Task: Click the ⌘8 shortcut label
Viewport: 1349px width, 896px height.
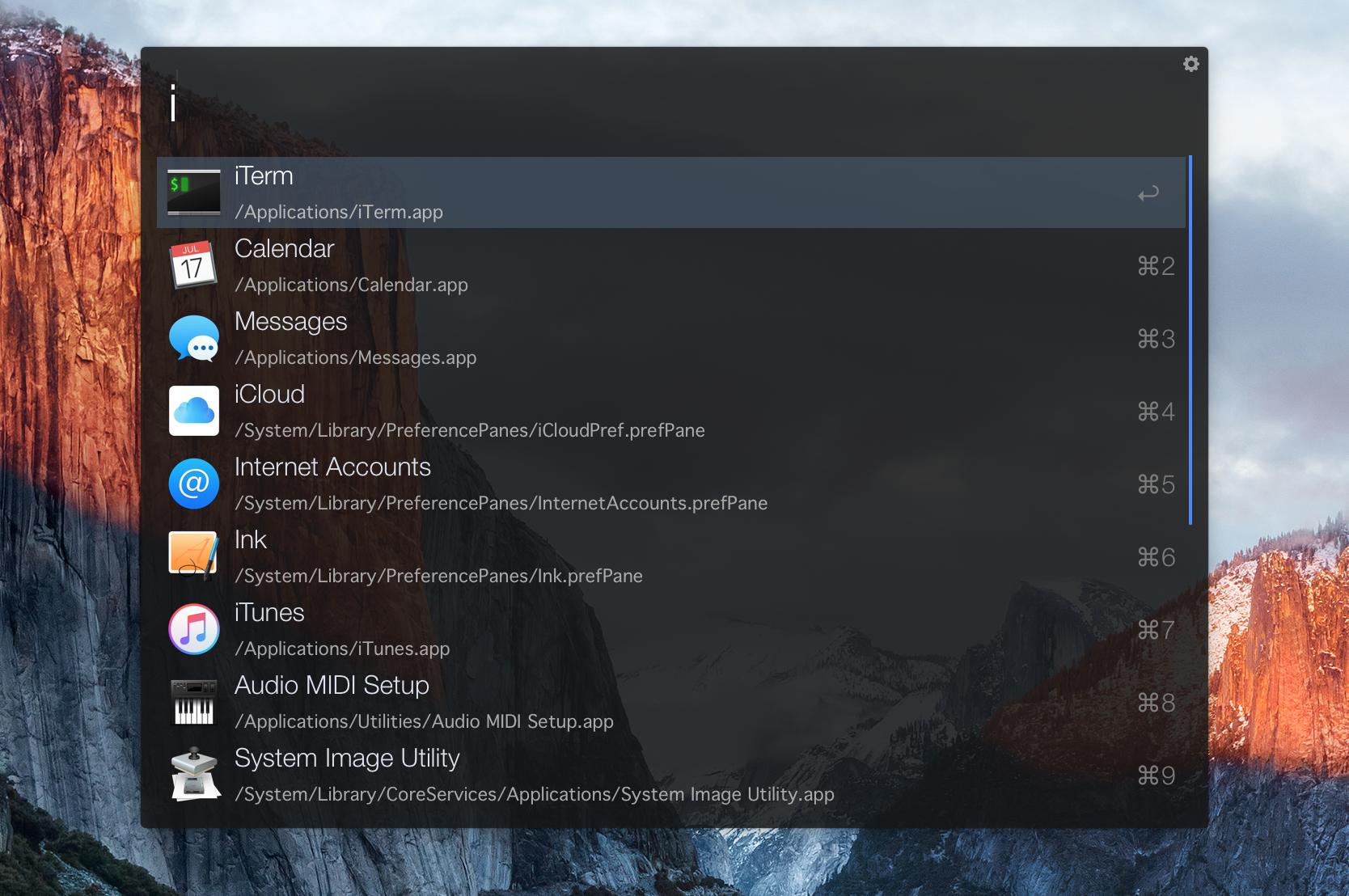Action: 1157,703
